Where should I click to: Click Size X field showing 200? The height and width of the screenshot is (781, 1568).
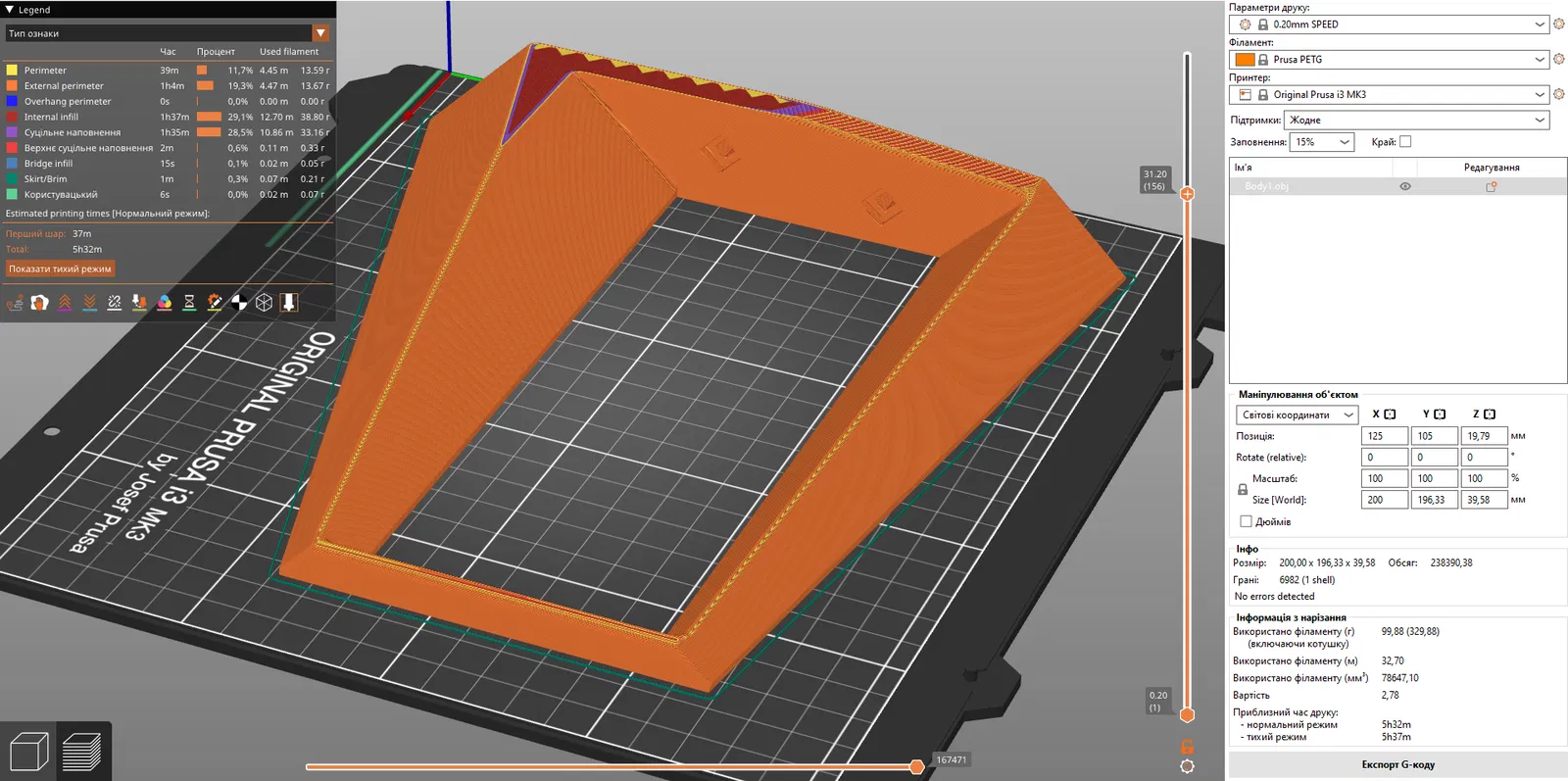(1385, 500)
